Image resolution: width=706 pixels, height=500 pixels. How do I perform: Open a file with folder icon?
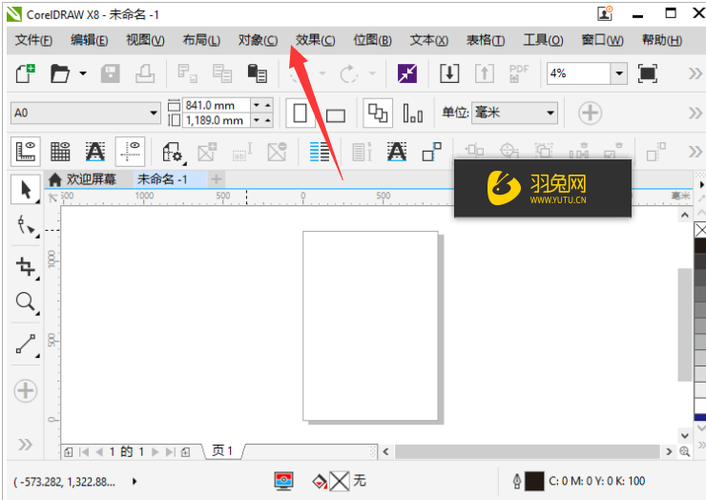click(x=60, y=73)
